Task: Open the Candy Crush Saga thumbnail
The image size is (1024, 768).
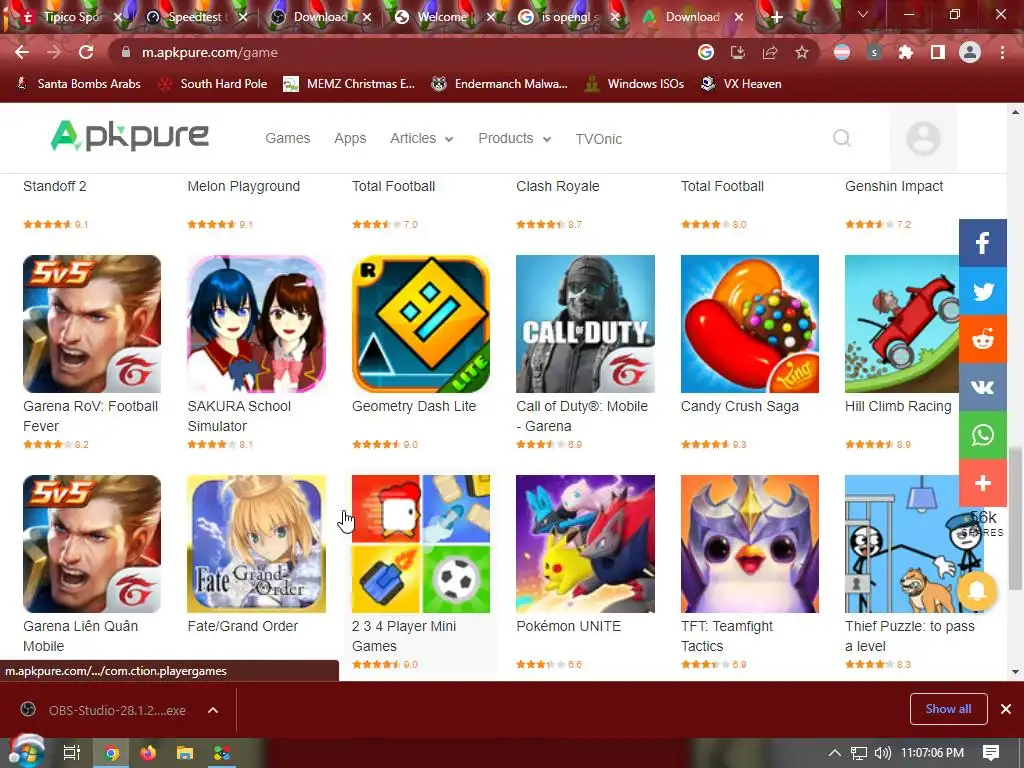Action: [x=750, y=324]
